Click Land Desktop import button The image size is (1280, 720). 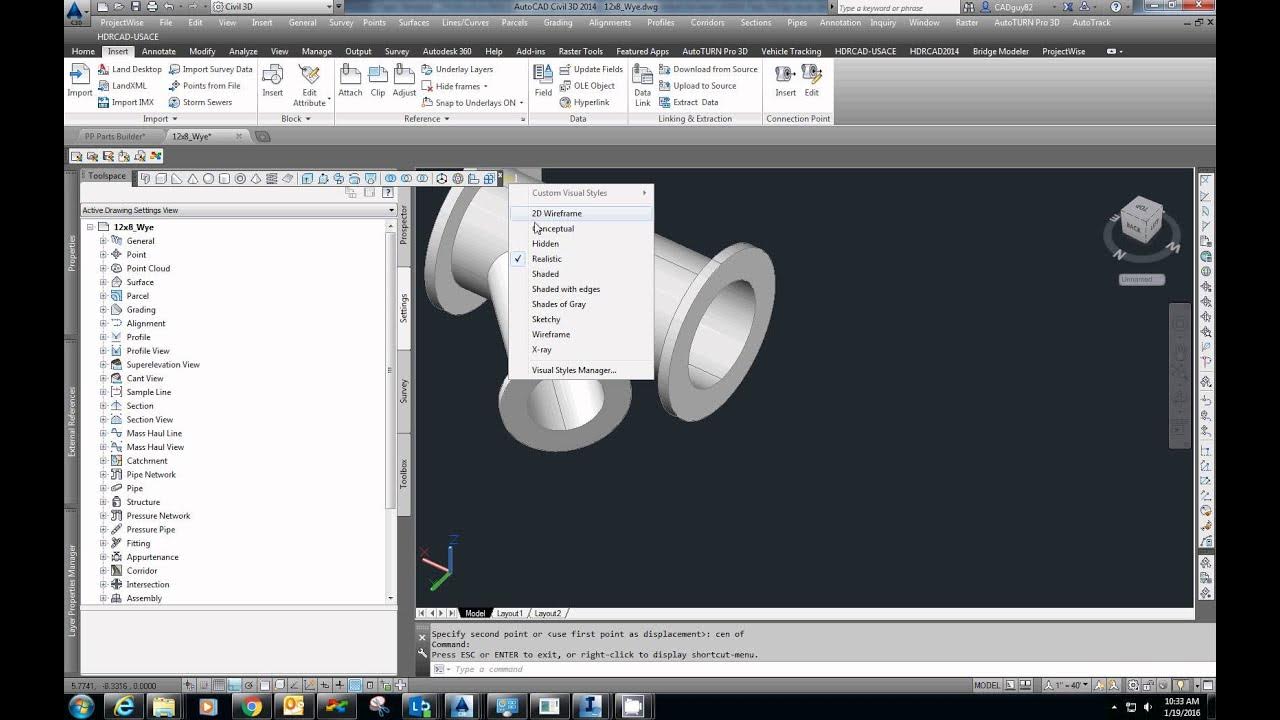(129, 70)
